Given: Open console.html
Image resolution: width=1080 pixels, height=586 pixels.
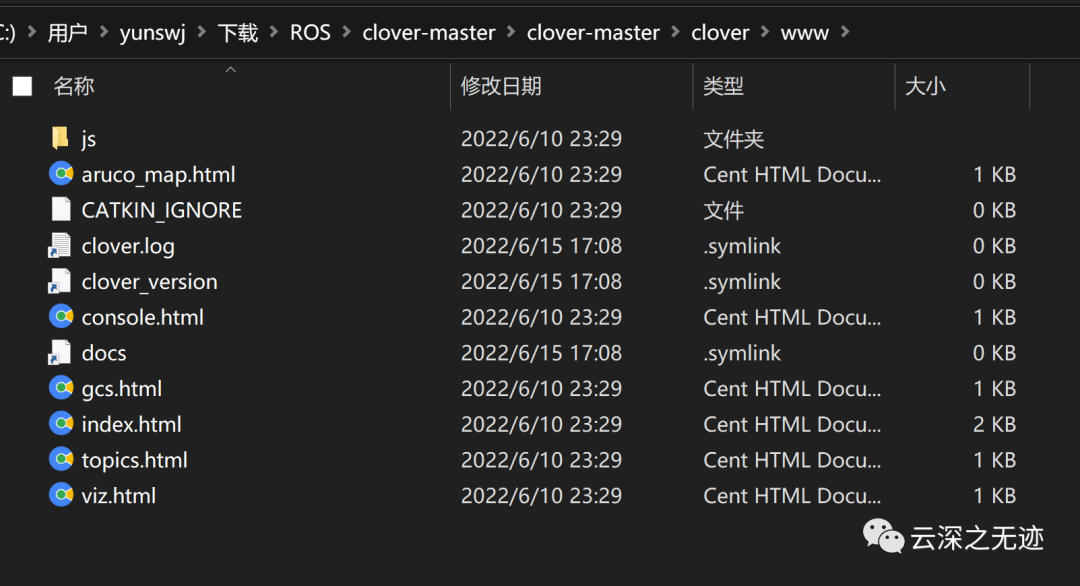Looking at the screenshot, I should click(144, 317).
